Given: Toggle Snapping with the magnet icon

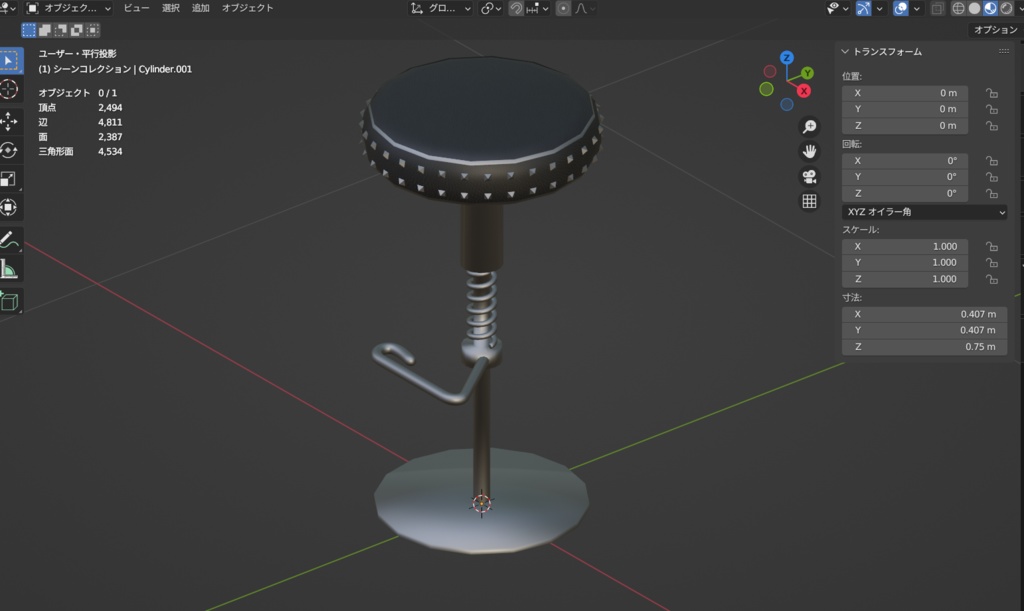Looking at the screenshot, I should click(x=517, y=8).
